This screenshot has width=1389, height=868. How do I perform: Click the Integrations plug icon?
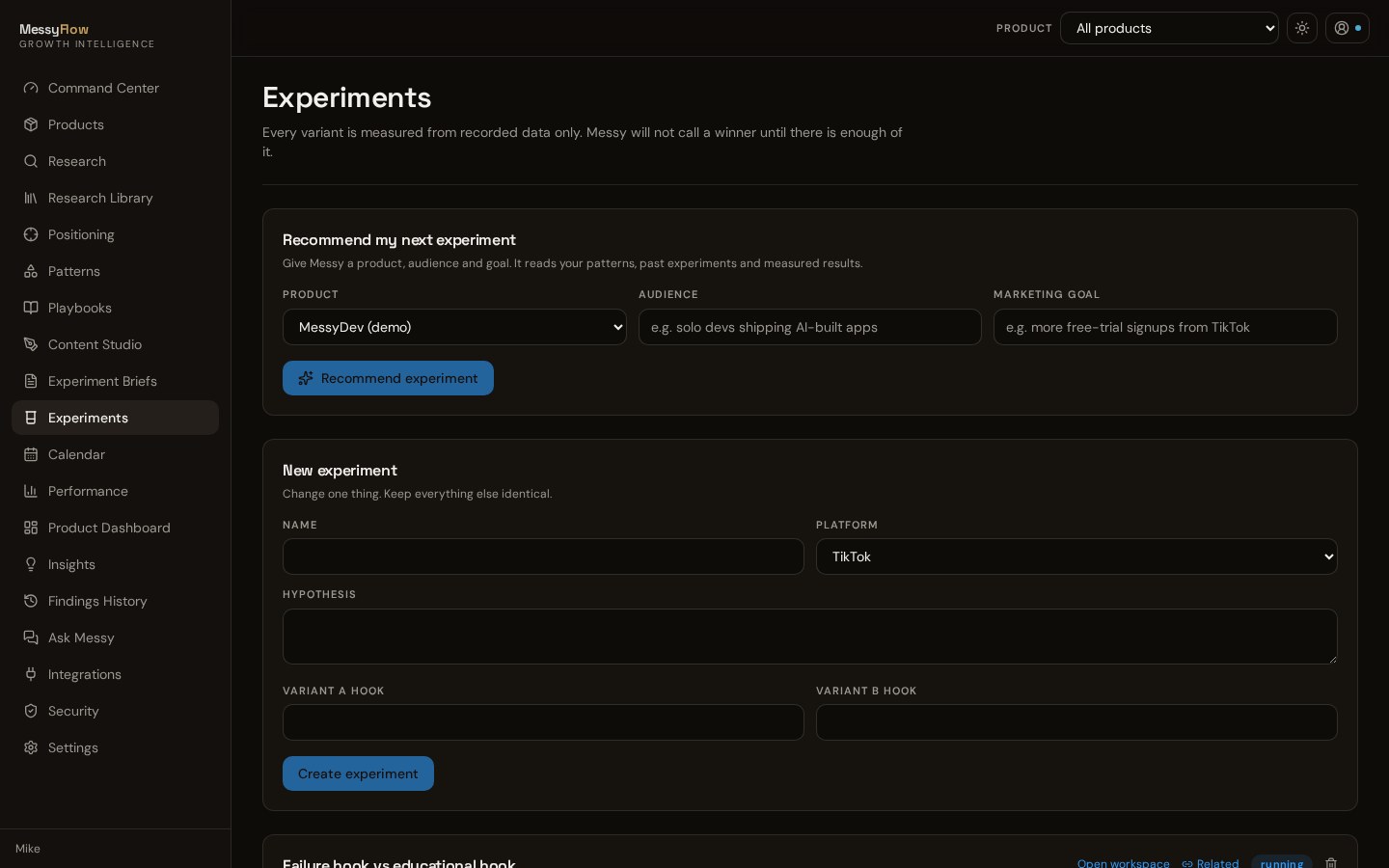pos(31,674)
